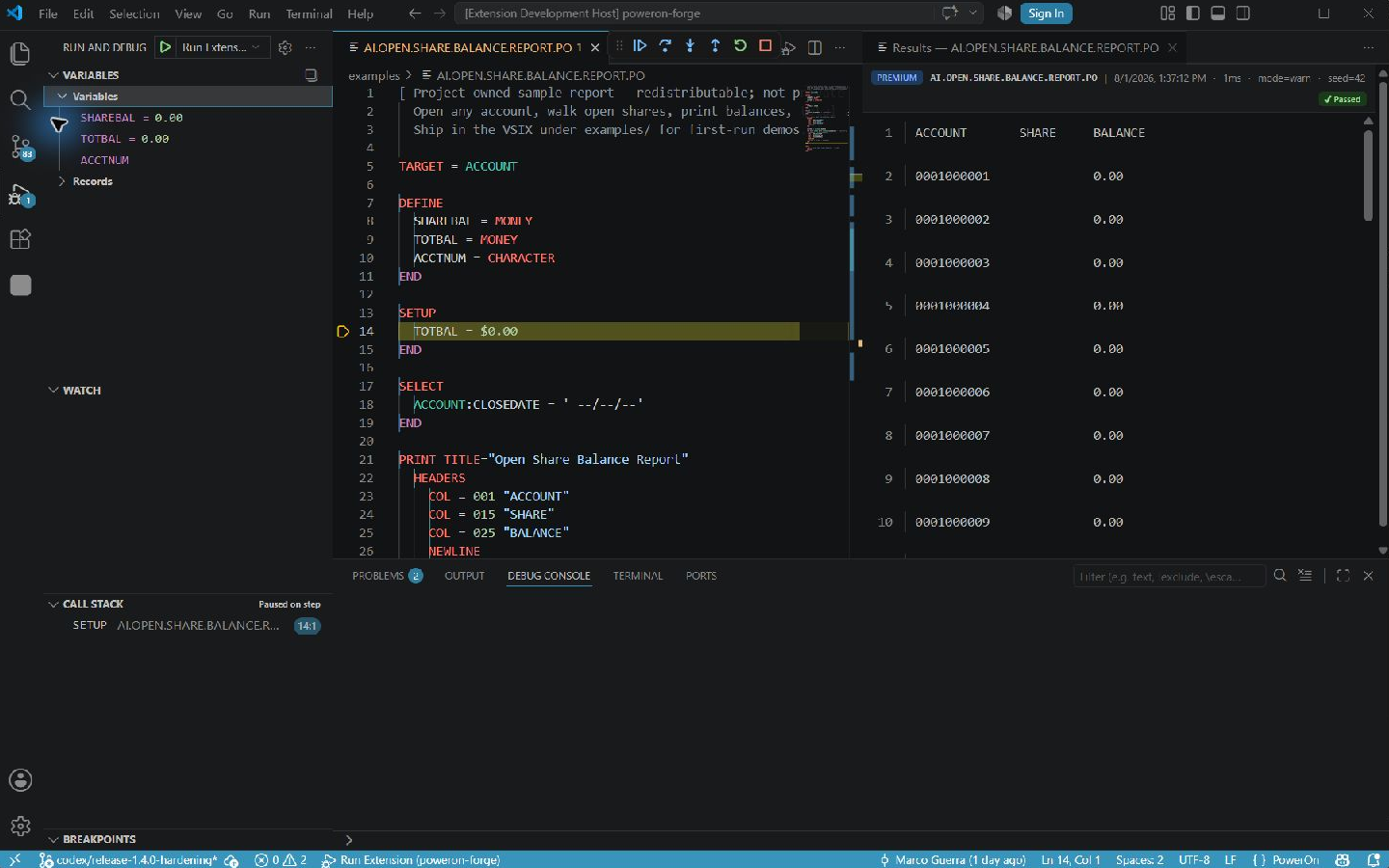Click Step Over in the debug toolbar

tap(665, 46)
